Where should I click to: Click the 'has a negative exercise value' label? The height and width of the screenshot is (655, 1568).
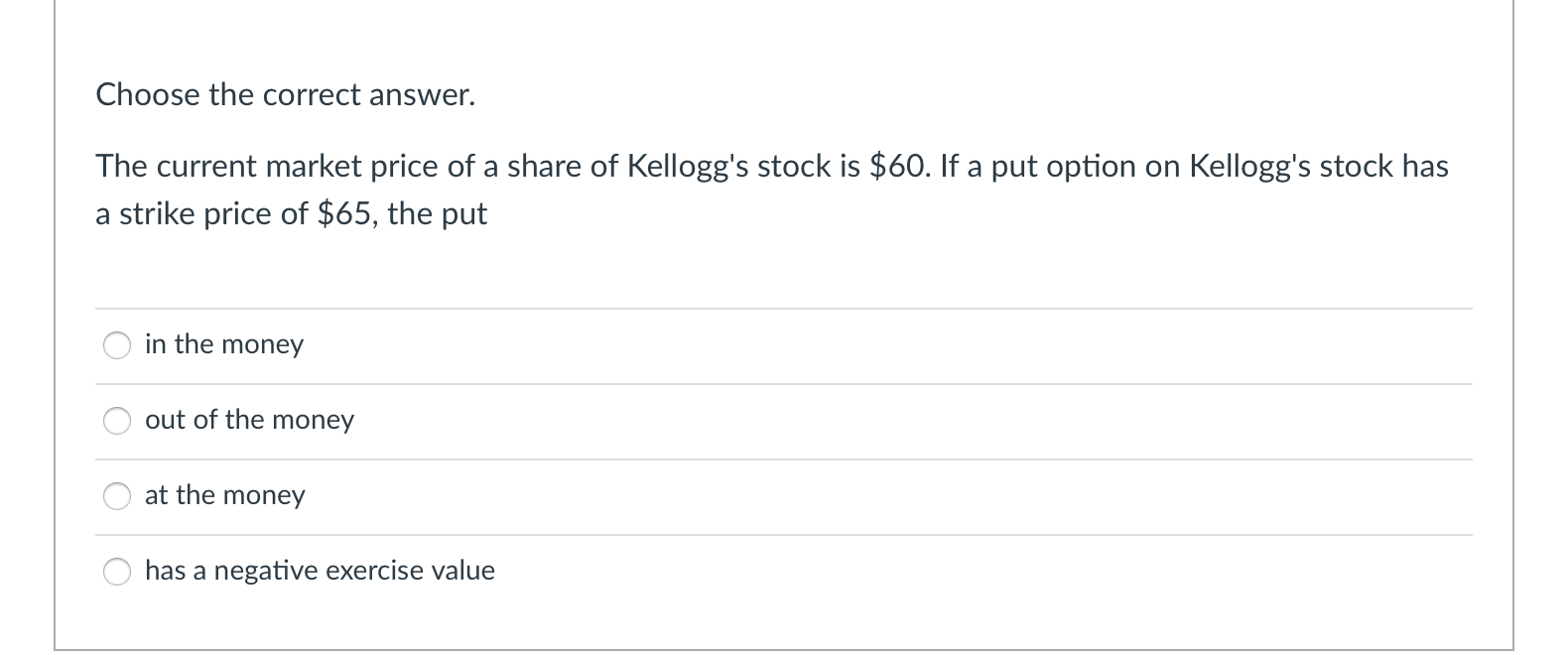(320, 571)
